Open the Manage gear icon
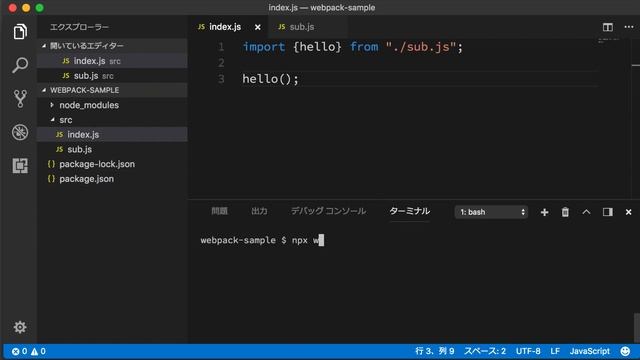This screenshot has height=360, width=640. click(x=20, y=327)
